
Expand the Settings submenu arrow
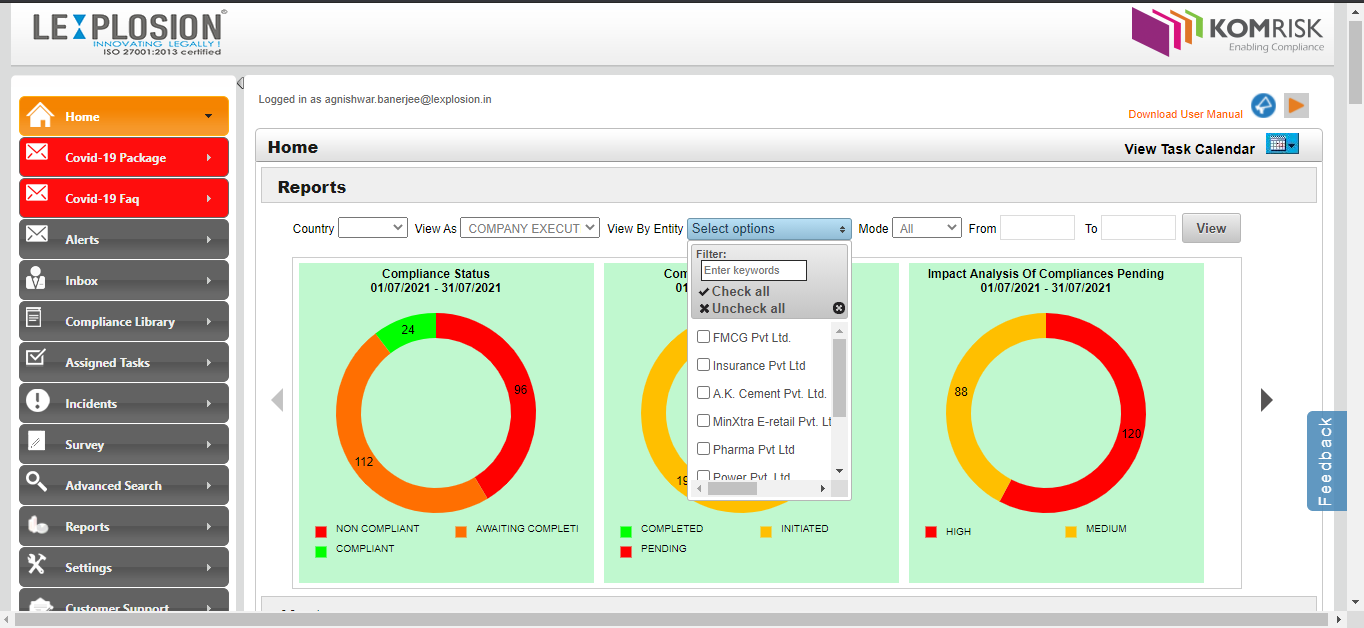(208, 567)
